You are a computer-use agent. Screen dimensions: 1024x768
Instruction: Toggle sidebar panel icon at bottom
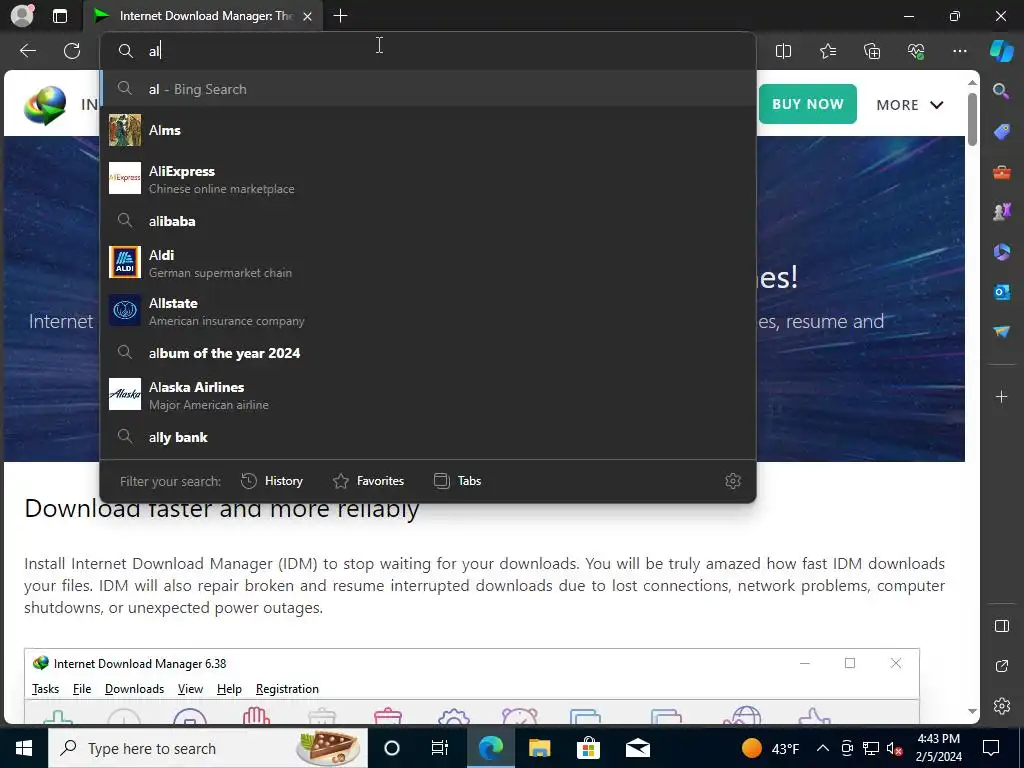1001,626
